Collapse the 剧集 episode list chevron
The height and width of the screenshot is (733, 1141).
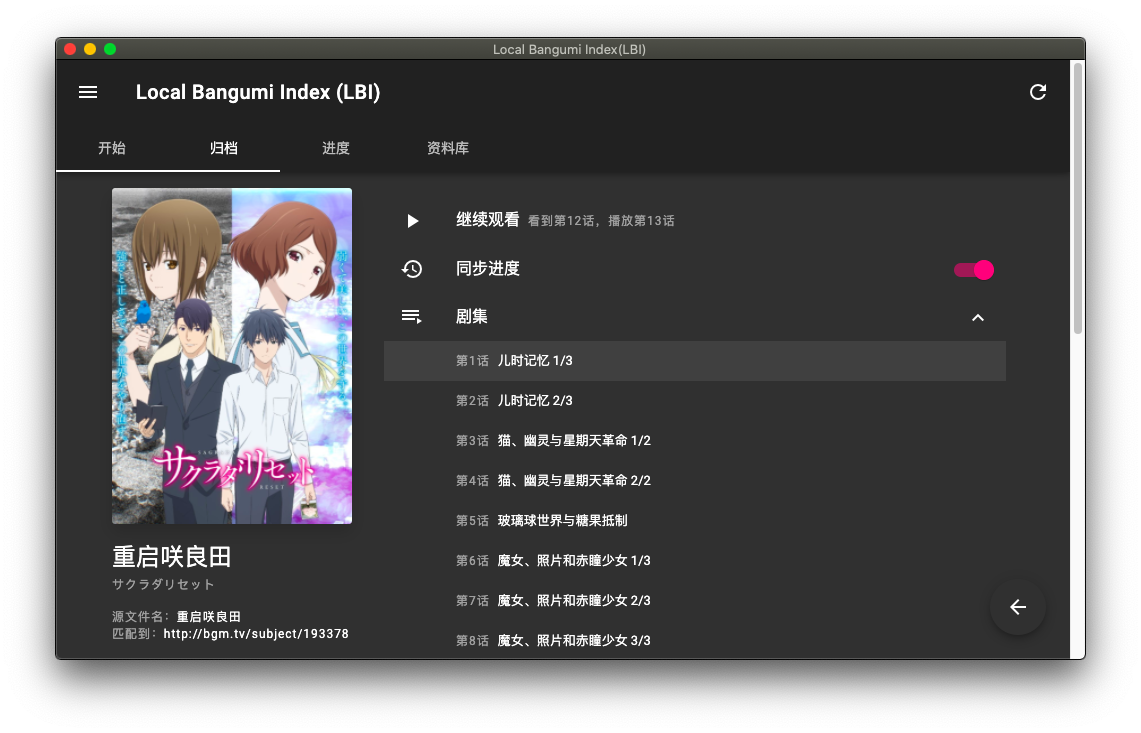pyautogui.click(x=977, y=317)
